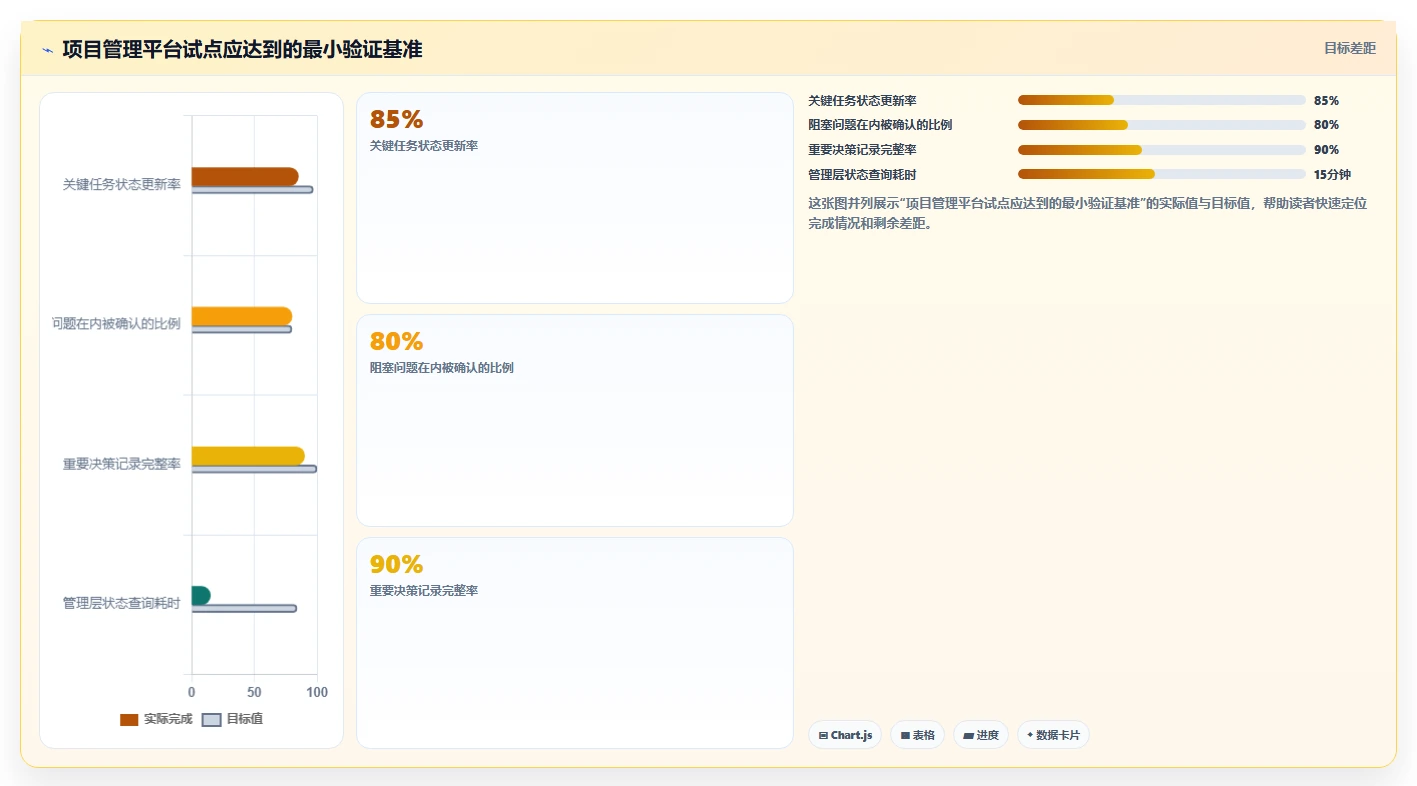Click the yellow actual bar for 重要决策记录完整率

point(248,456)
